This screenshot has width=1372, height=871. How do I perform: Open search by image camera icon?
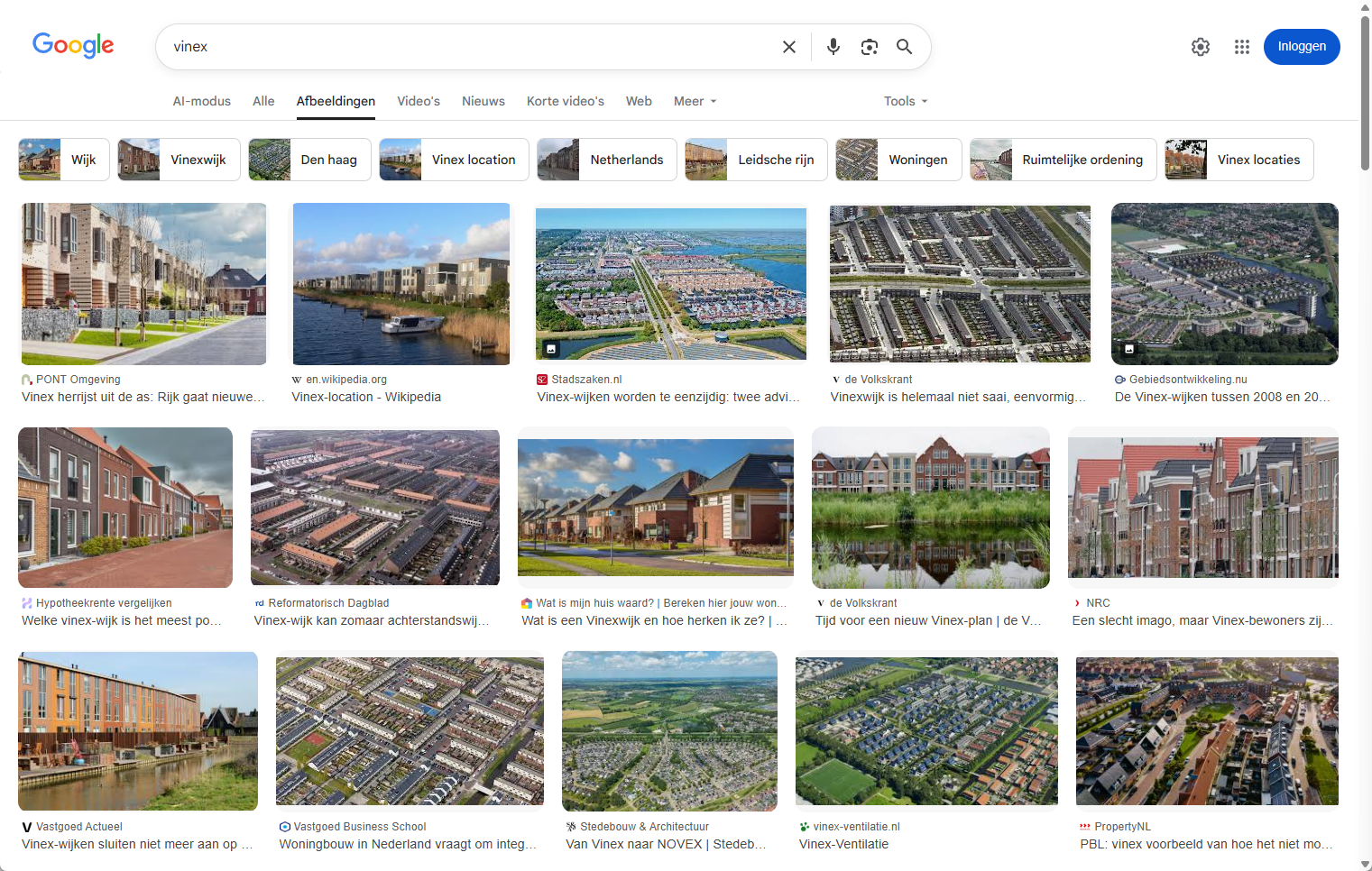[869, 47]
